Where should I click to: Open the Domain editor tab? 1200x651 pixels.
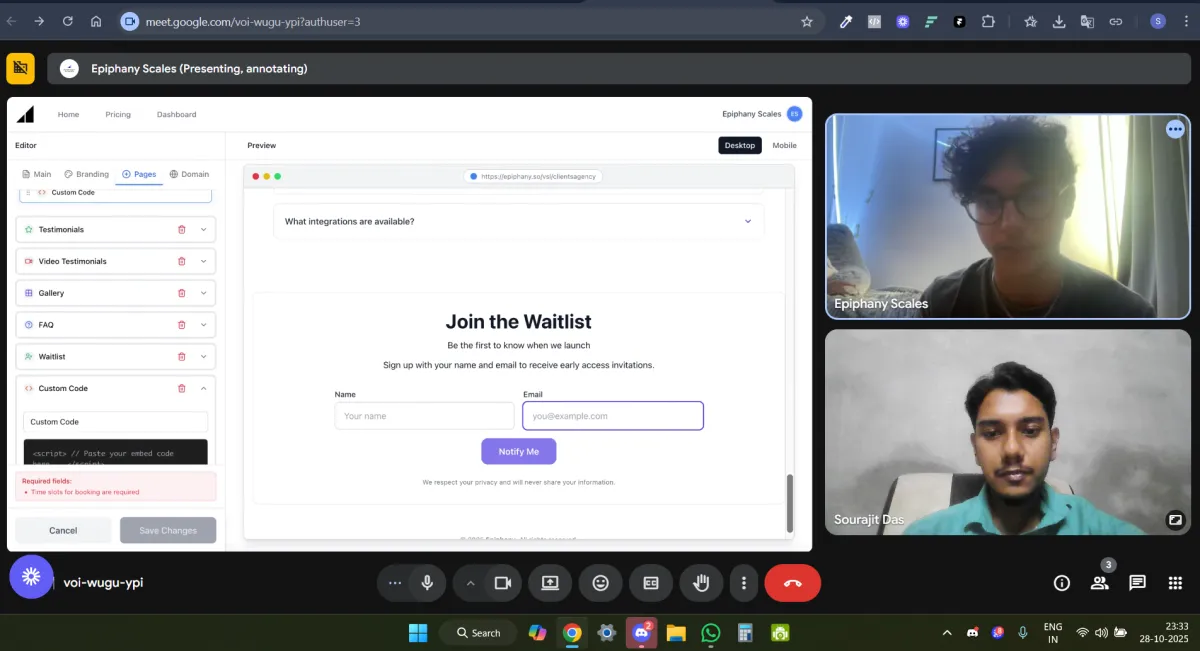(189, 174)
